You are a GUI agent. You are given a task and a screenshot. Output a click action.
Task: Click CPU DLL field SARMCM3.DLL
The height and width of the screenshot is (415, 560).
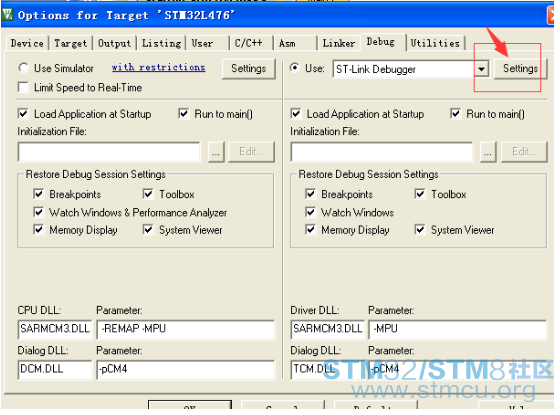coord(55,329)
